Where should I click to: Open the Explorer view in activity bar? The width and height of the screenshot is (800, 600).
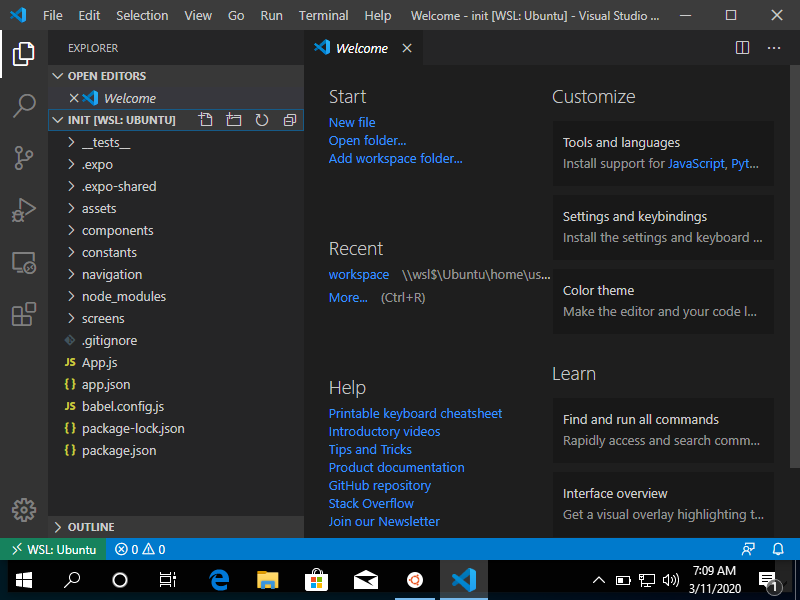(23, 54)
